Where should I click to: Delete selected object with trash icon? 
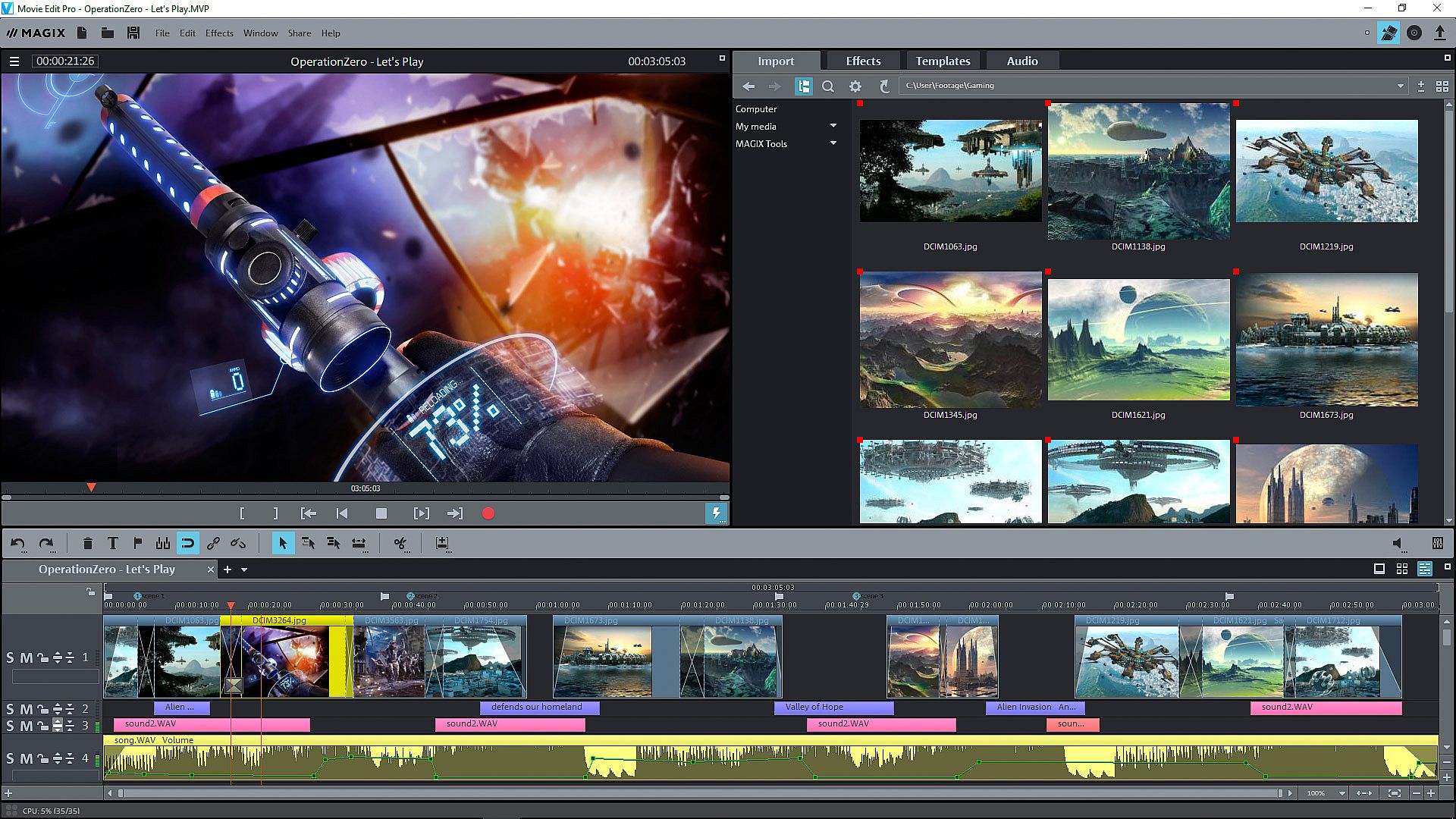pyautogui.click(x=87, y=543)
